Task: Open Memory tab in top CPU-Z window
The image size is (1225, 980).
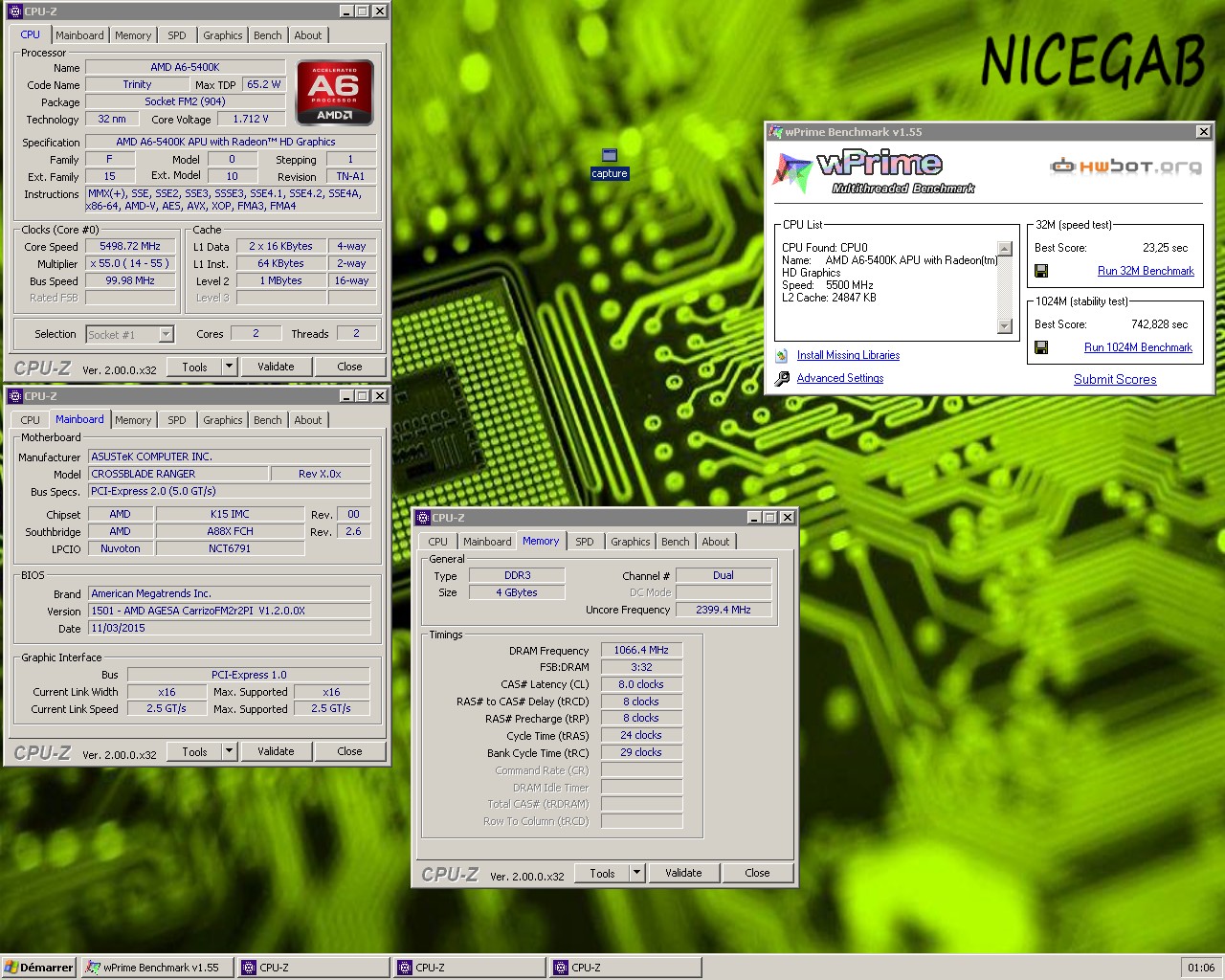Action: pyautogui.click(x=133, y=35)
